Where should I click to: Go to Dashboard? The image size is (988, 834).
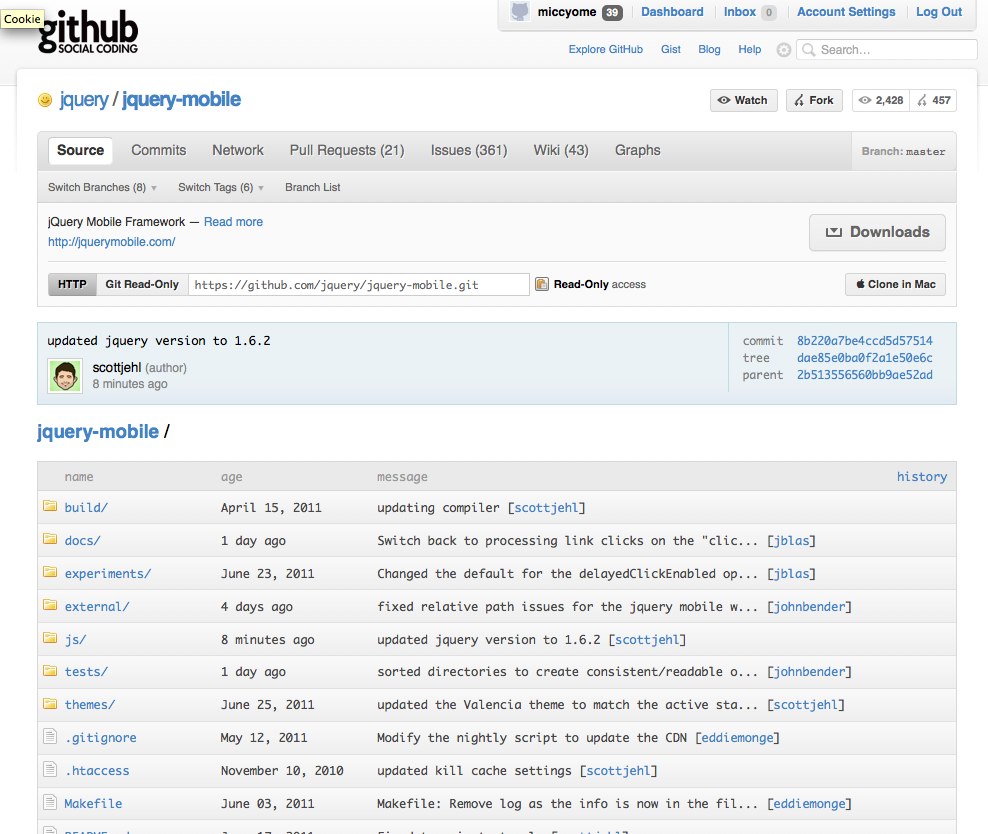672,12
